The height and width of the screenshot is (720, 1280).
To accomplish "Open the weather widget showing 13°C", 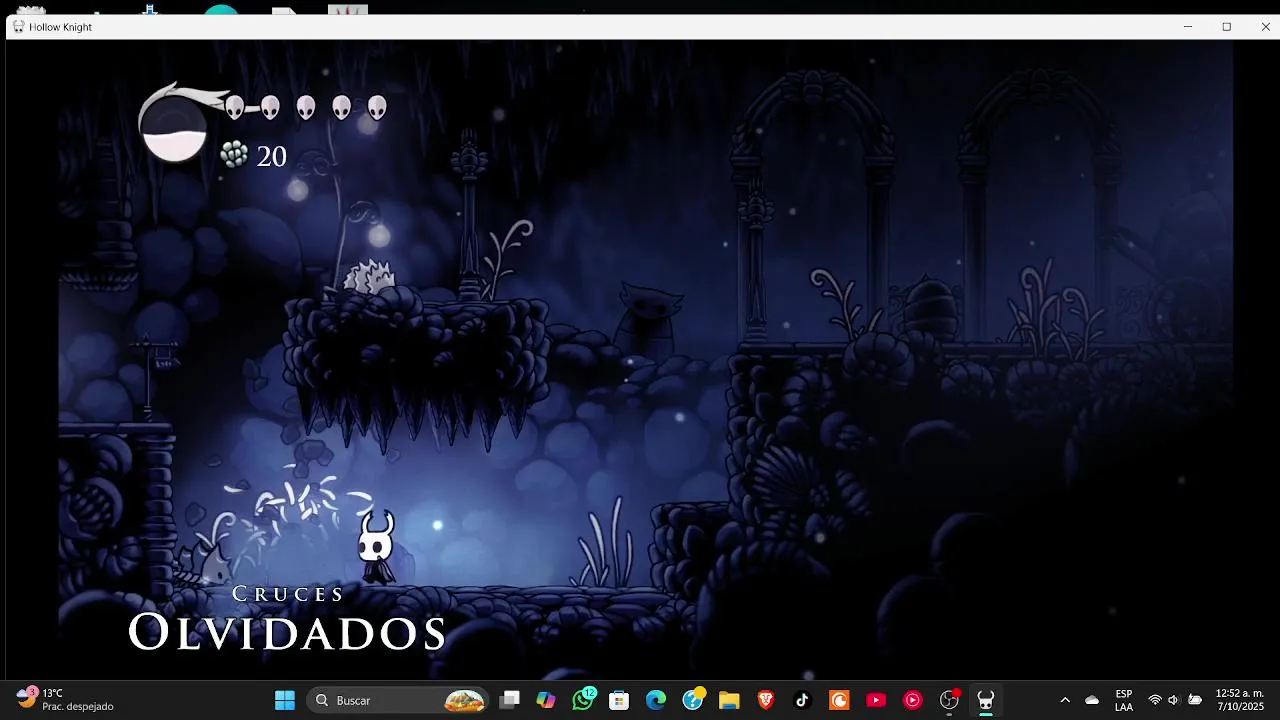I will 65,700.
